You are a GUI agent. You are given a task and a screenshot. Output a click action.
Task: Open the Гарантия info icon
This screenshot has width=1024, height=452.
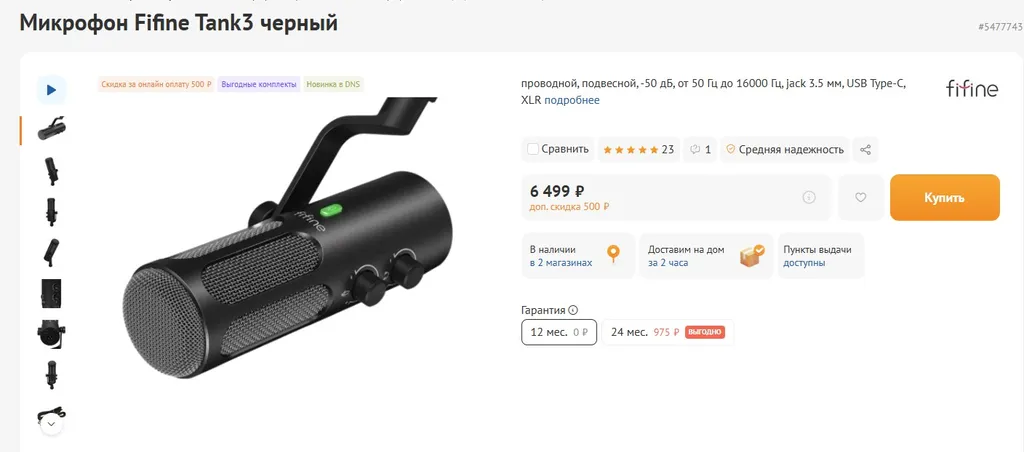[x=573, y=310]
